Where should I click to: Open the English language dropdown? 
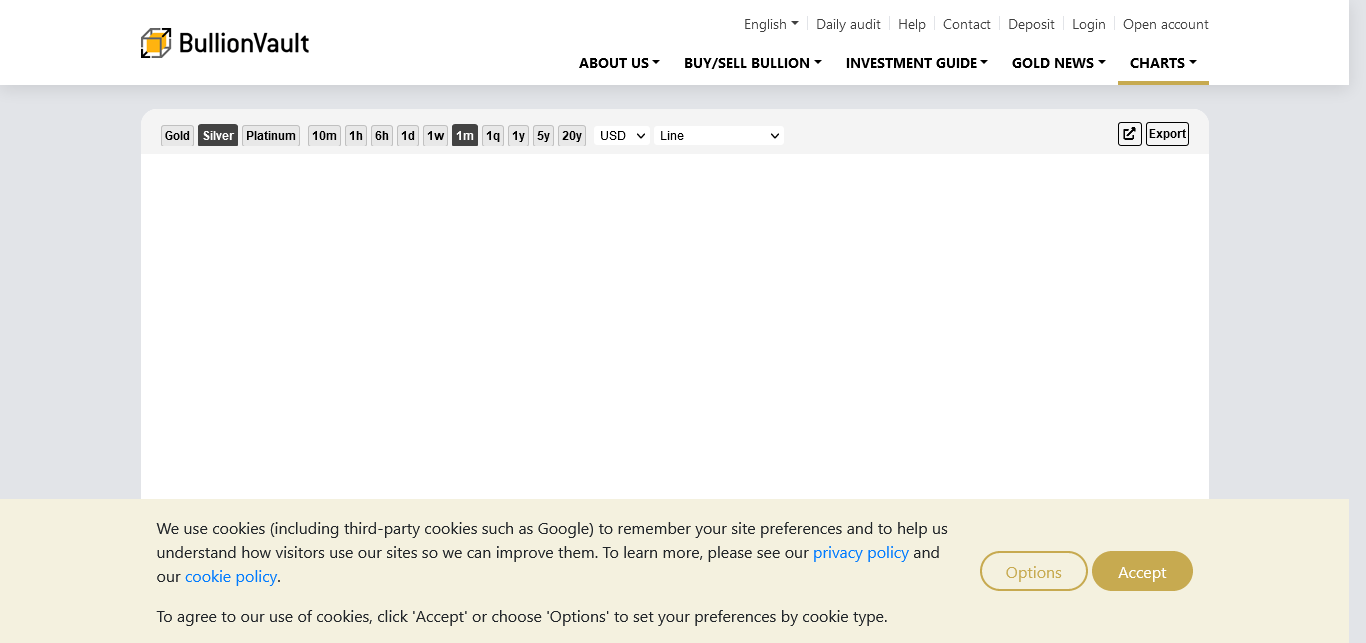pyautogui.click(x=771, y=24)
